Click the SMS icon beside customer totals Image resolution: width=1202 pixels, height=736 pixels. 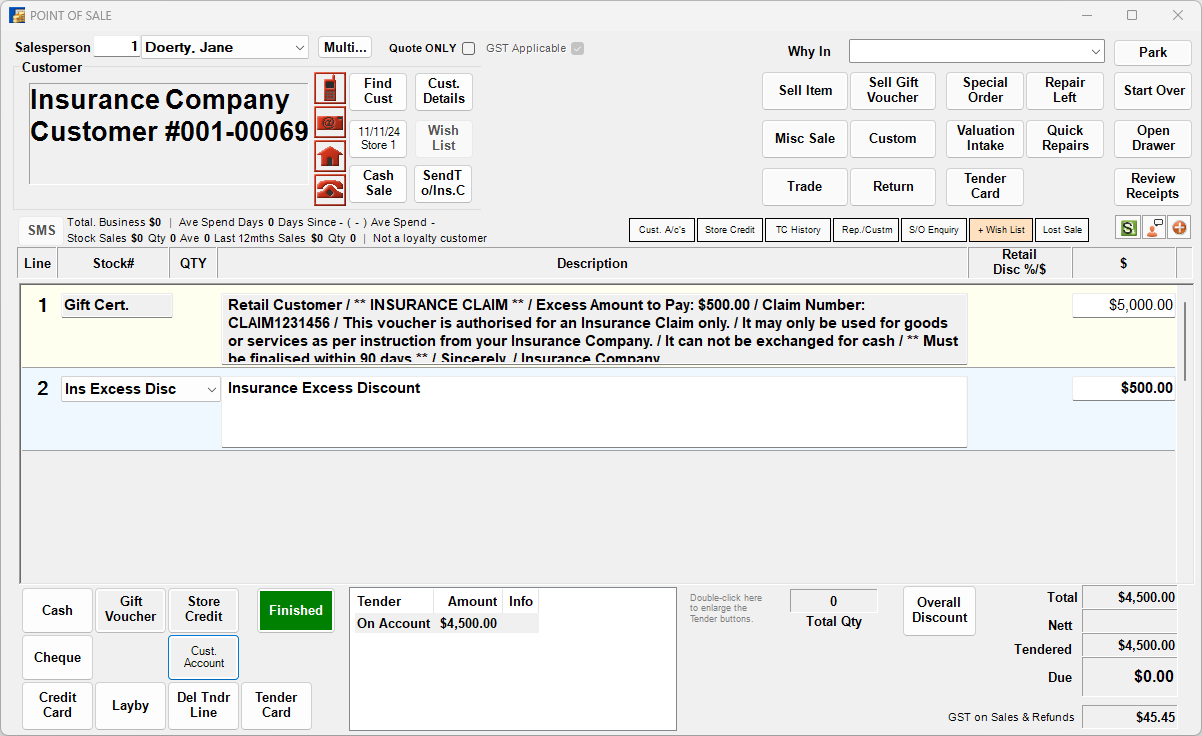39,229
